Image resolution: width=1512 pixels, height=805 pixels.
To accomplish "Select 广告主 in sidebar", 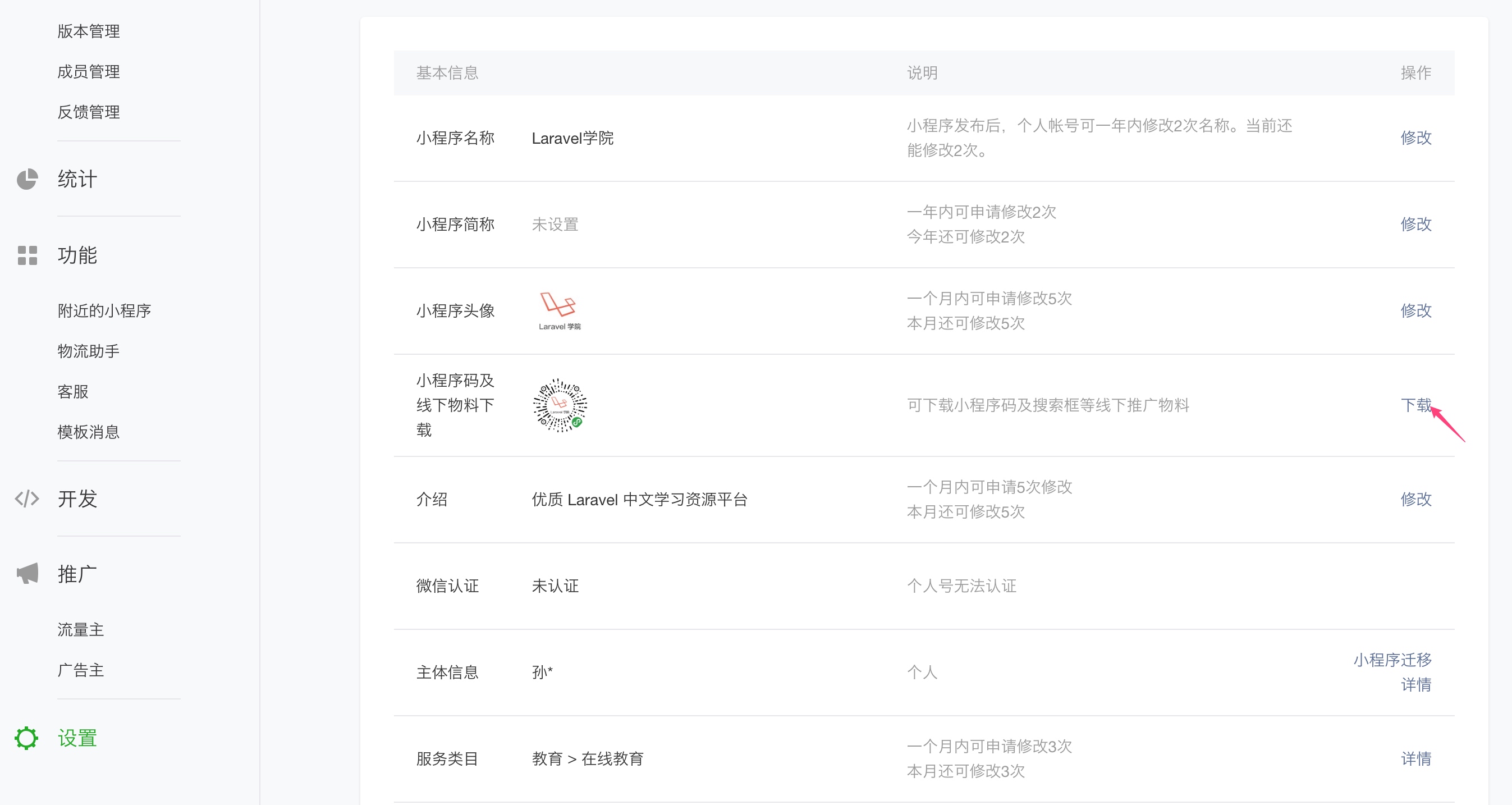I will [81, 670].
